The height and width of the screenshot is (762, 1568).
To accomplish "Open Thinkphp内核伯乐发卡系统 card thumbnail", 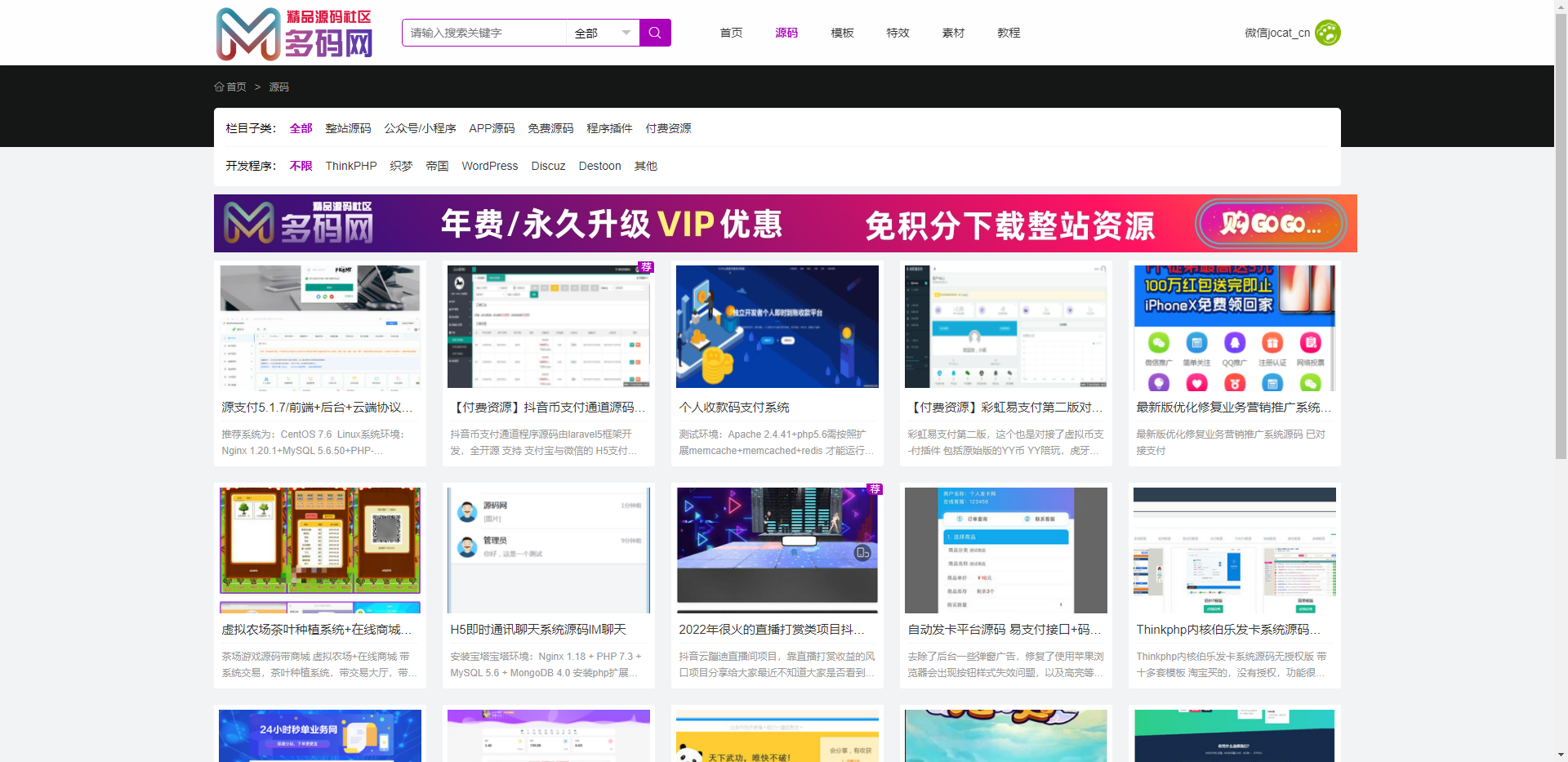I will pos(1235,550).
